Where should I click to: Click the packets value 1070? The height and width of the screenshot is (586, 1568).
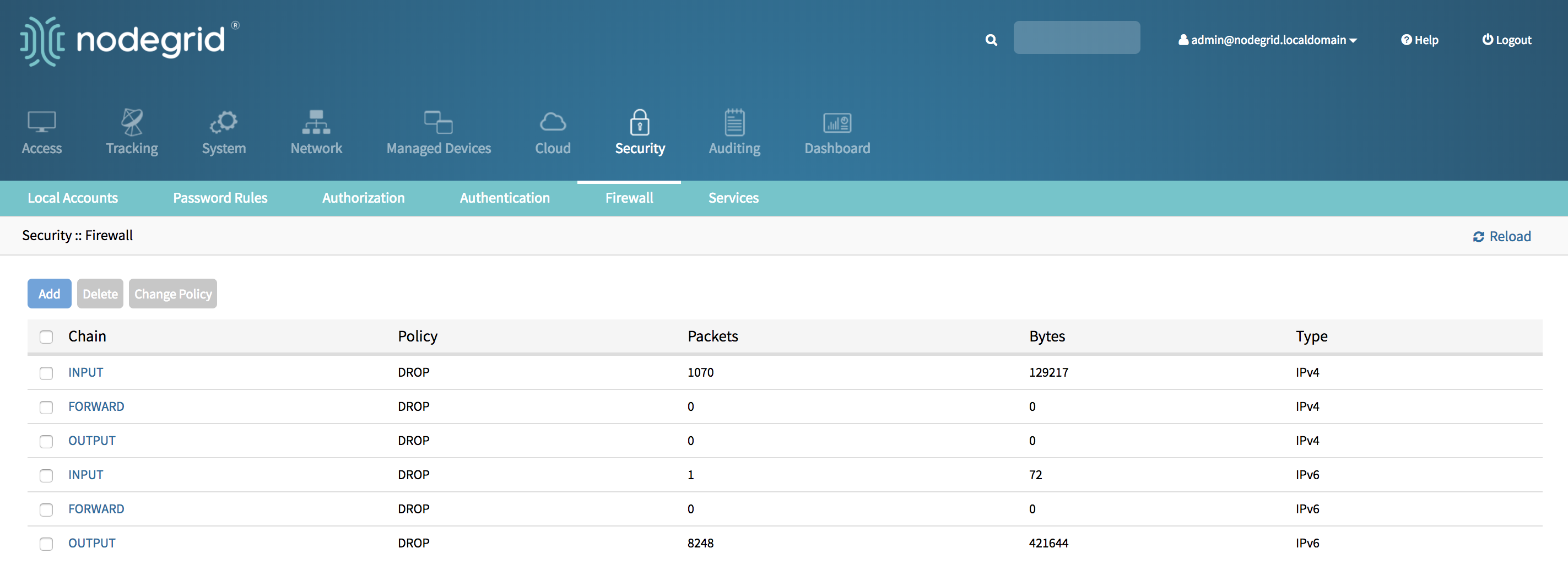point(701,372)
